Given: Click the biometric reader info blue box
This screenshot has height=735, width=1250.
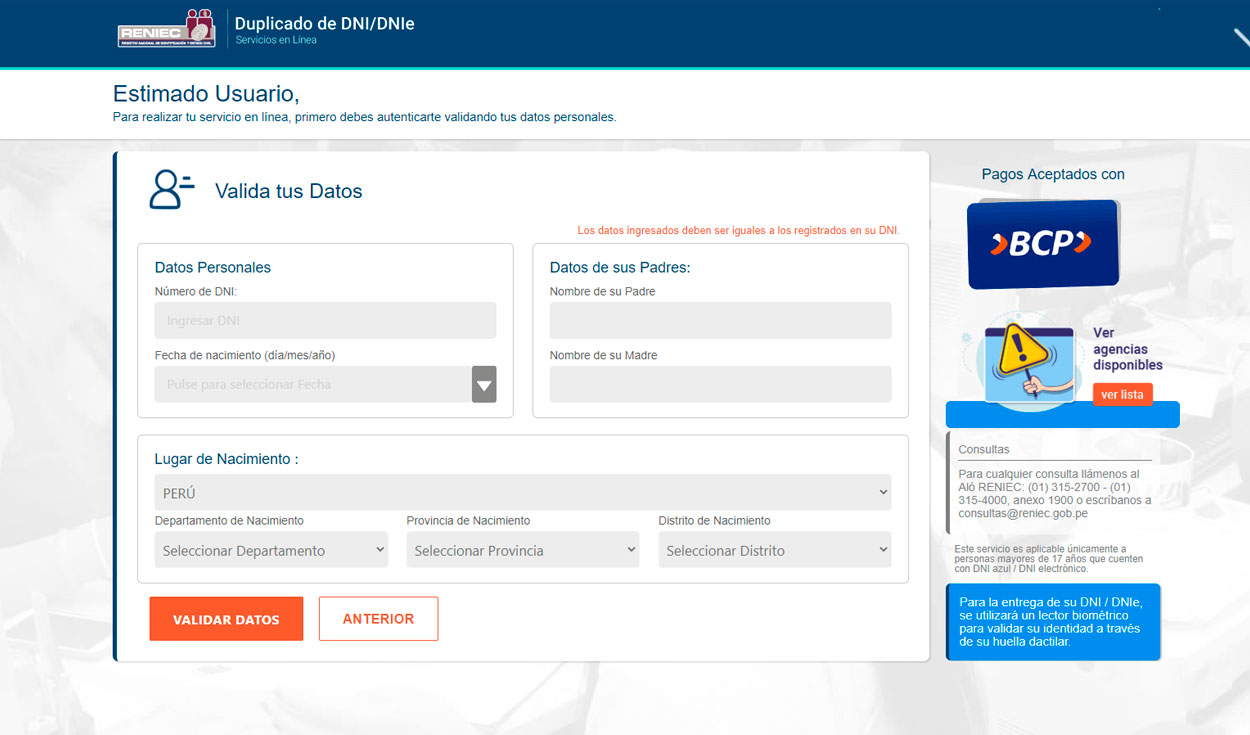Looking at the screenshot, I should tap(1053, 622).
